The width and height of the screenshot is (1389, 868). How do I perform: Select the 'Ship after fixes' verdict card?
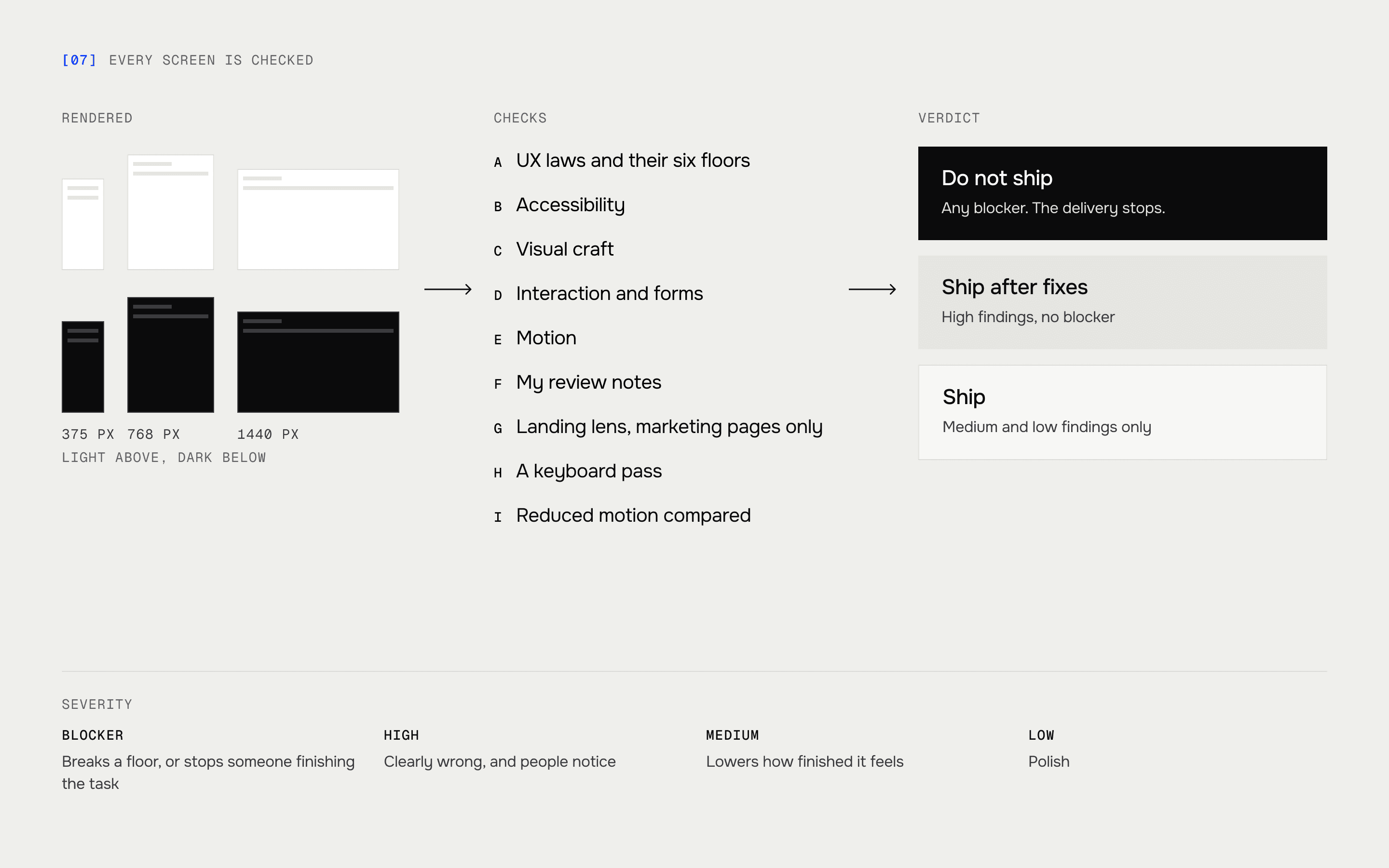point(1122,302)
